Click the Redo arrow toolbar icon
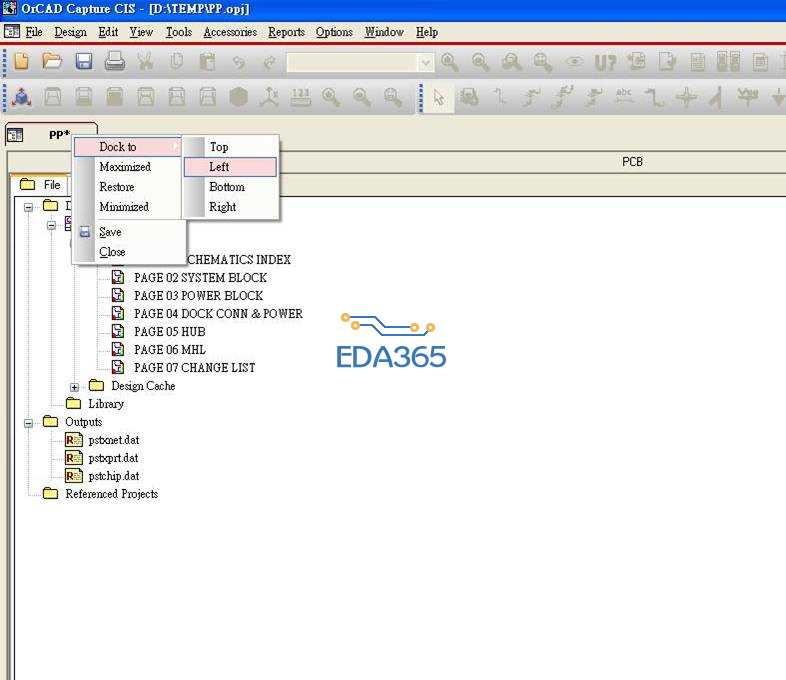This screenshot has width=786, height=680. coord(270,63)
